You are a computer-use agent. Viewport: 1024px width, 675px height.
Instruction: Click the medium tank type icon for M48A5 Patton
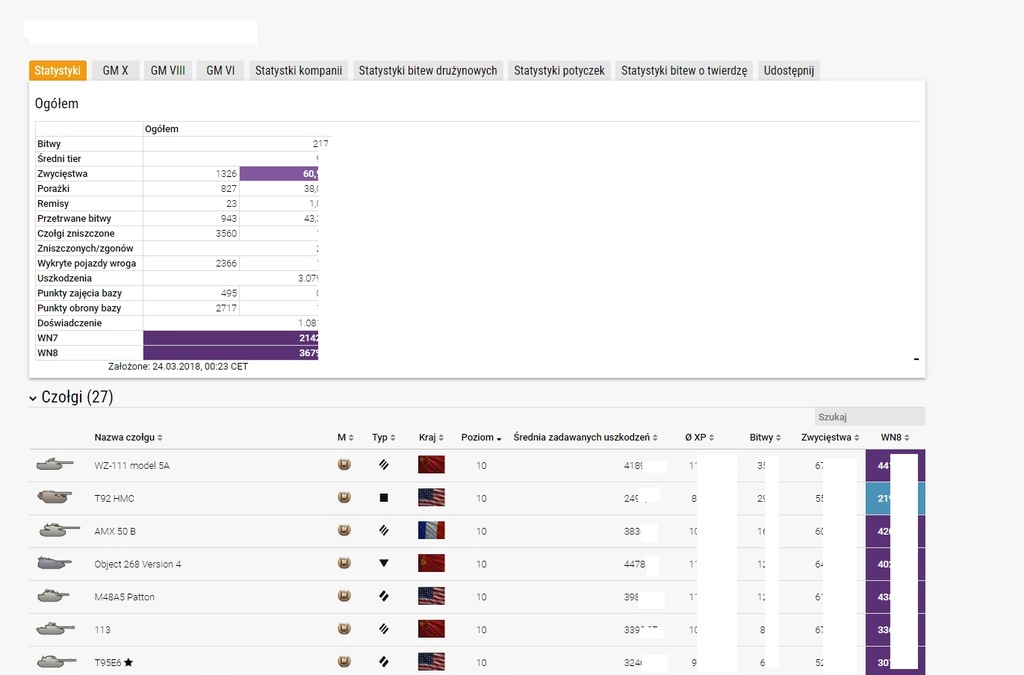tap(384, 596)
